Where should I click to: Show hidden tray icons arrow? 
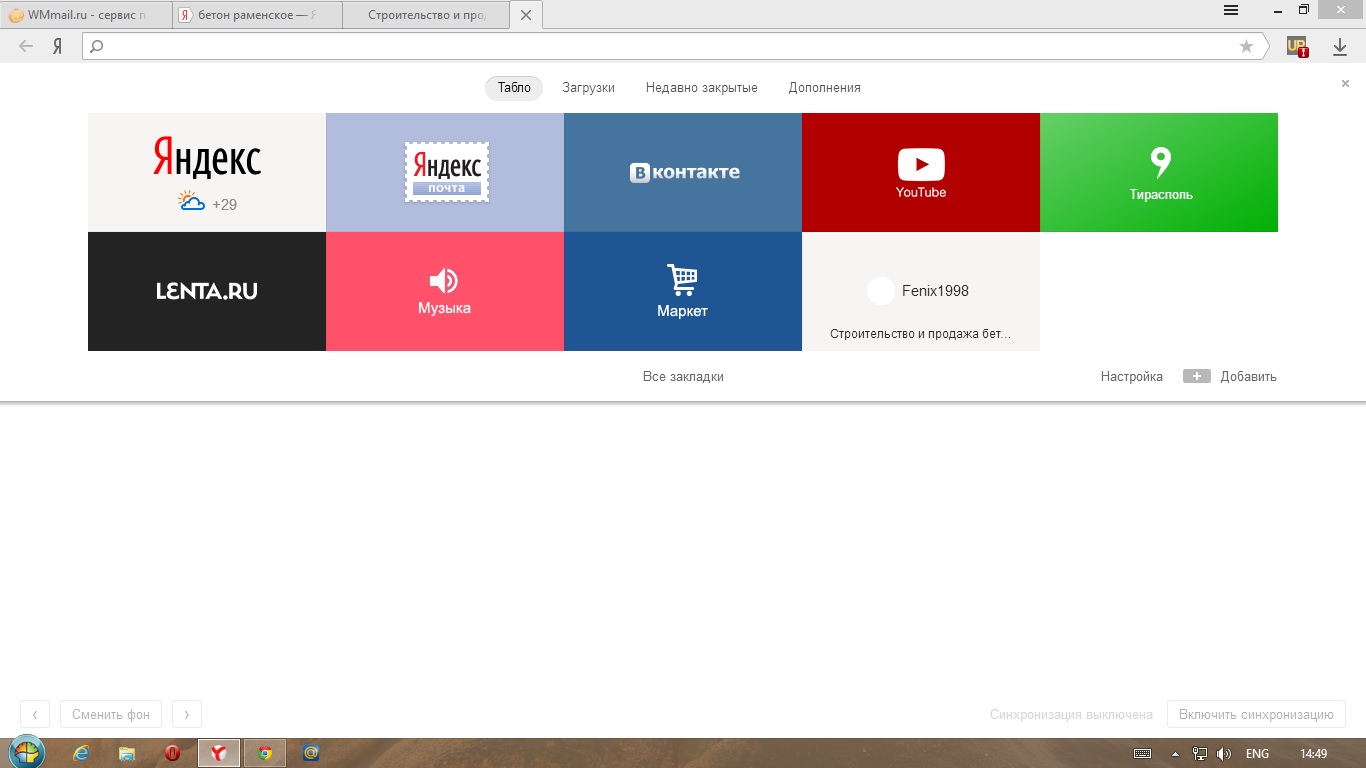(1176, 753)
